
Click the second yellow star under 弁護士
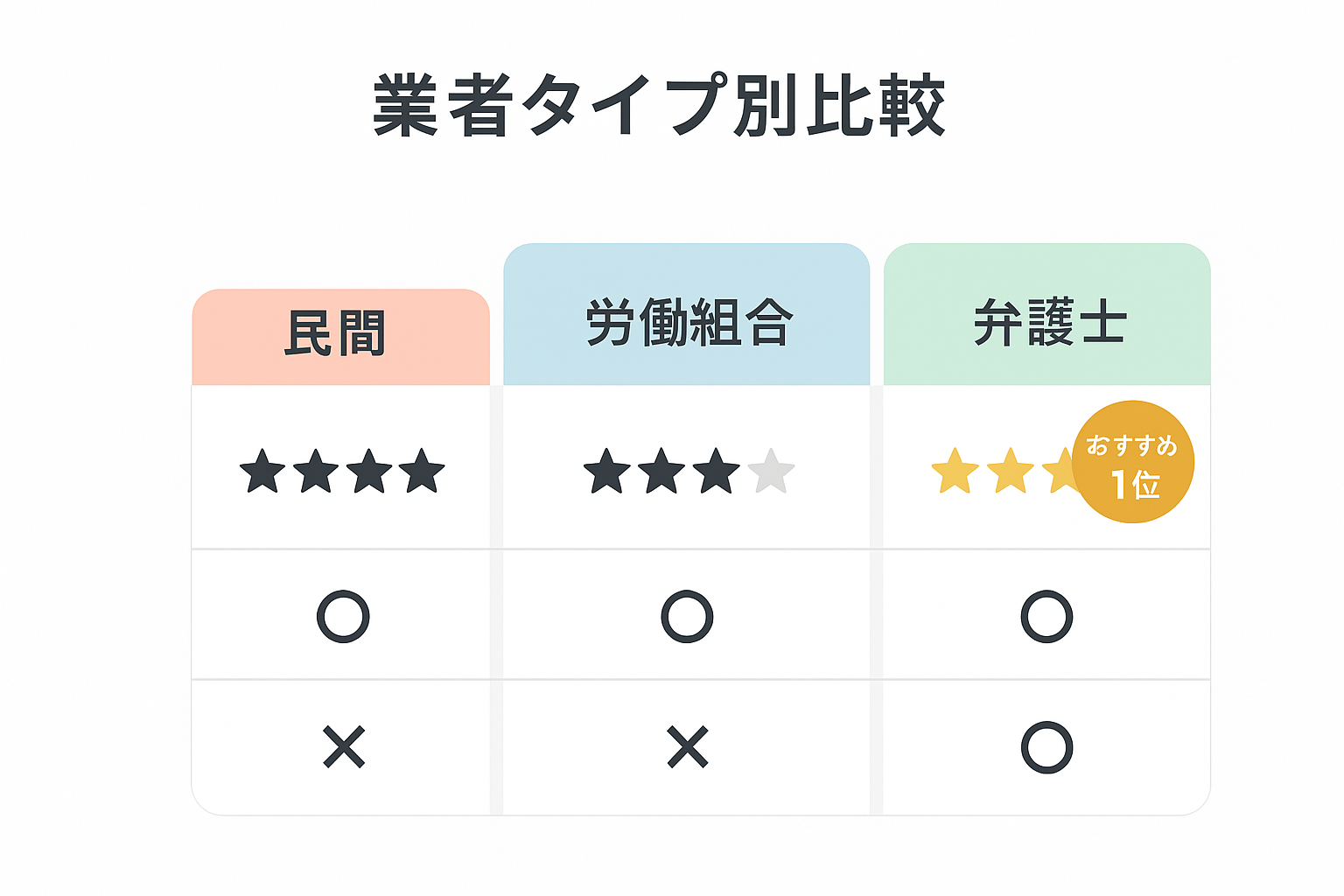(x=1011, y=472)
